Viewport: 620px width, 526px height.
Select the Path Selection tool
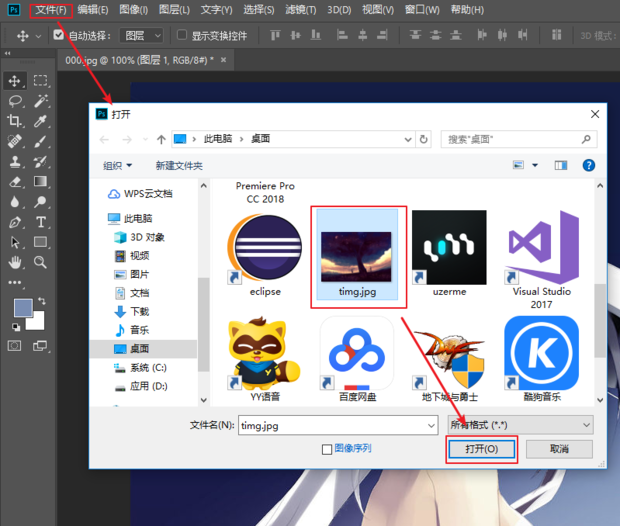[15, 242]
